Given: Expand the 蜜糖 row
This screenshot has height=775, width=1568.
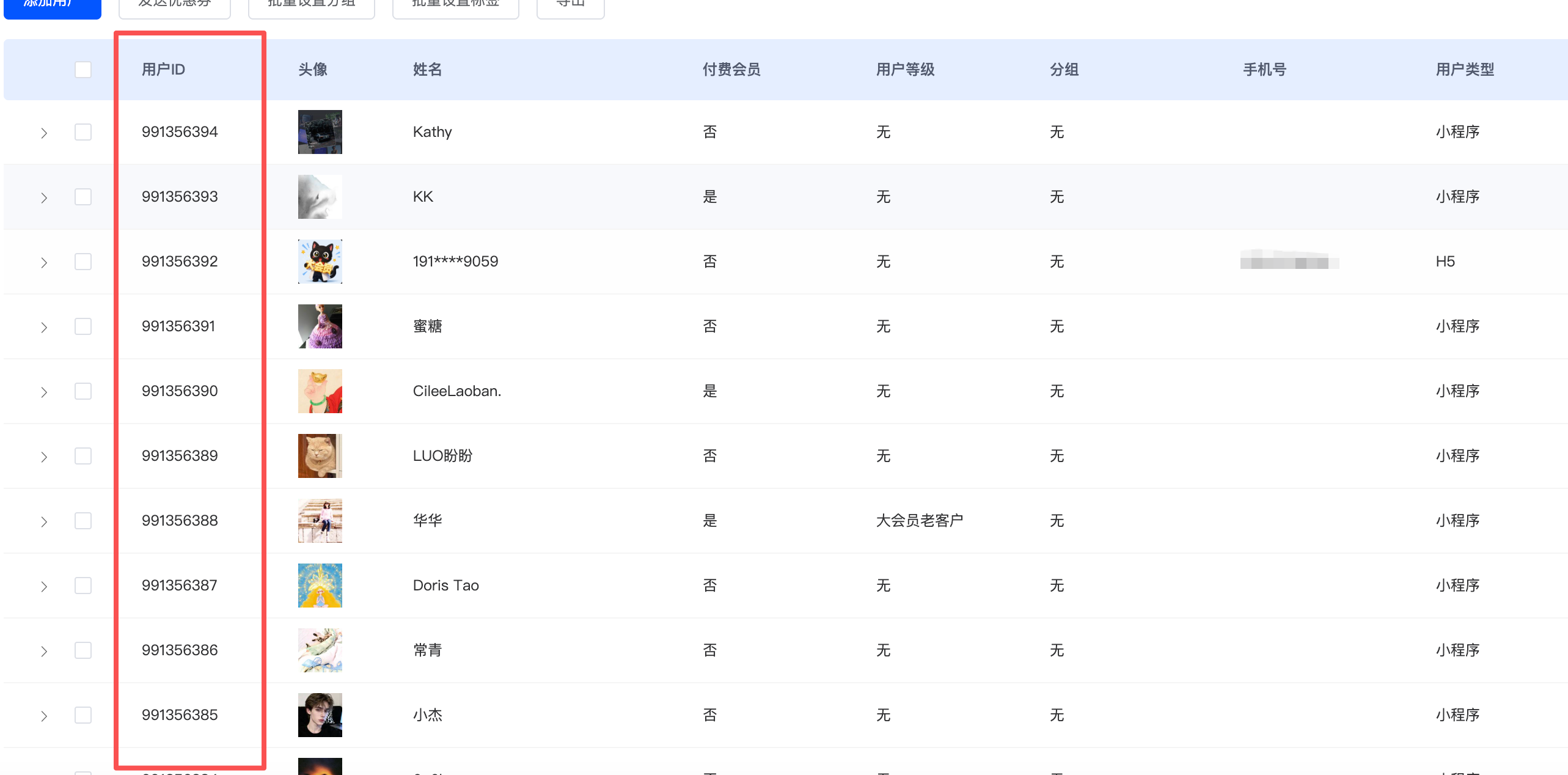Looking at the screenshot, I should [44, 328].
